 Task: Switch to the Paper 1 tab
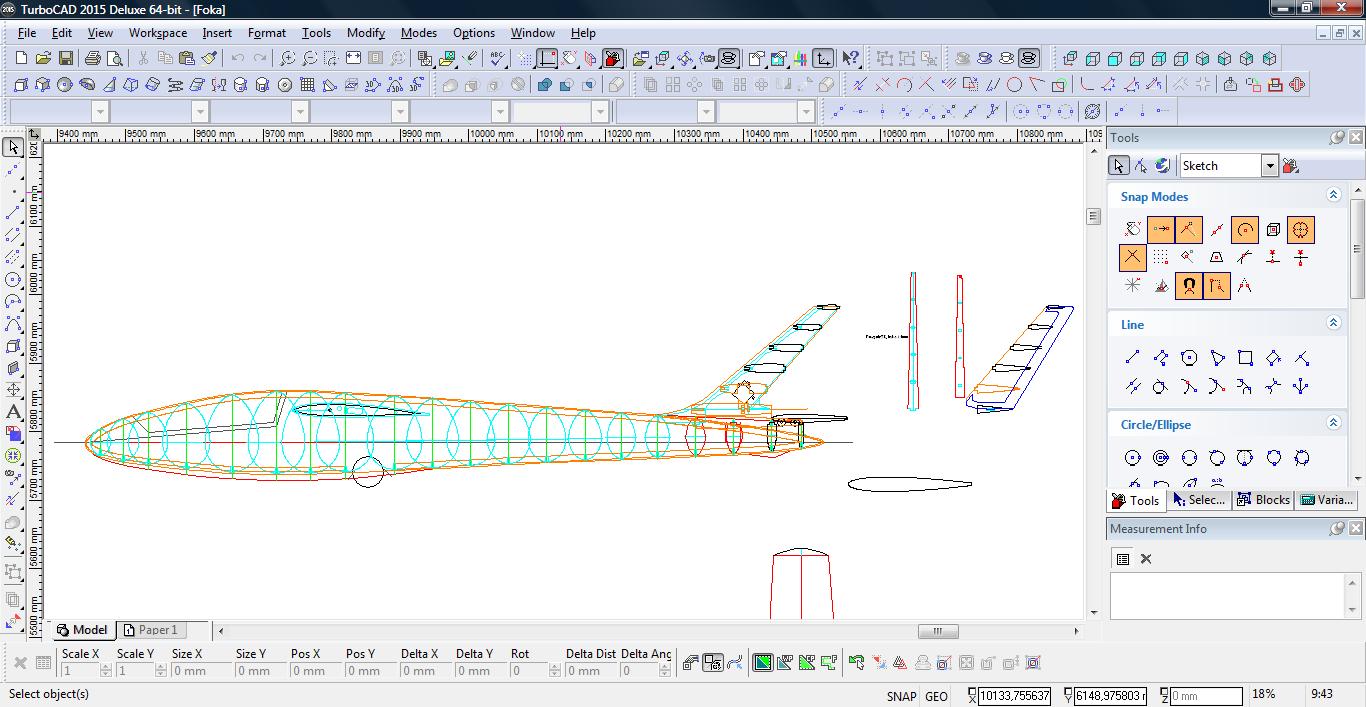coord(151,630)
